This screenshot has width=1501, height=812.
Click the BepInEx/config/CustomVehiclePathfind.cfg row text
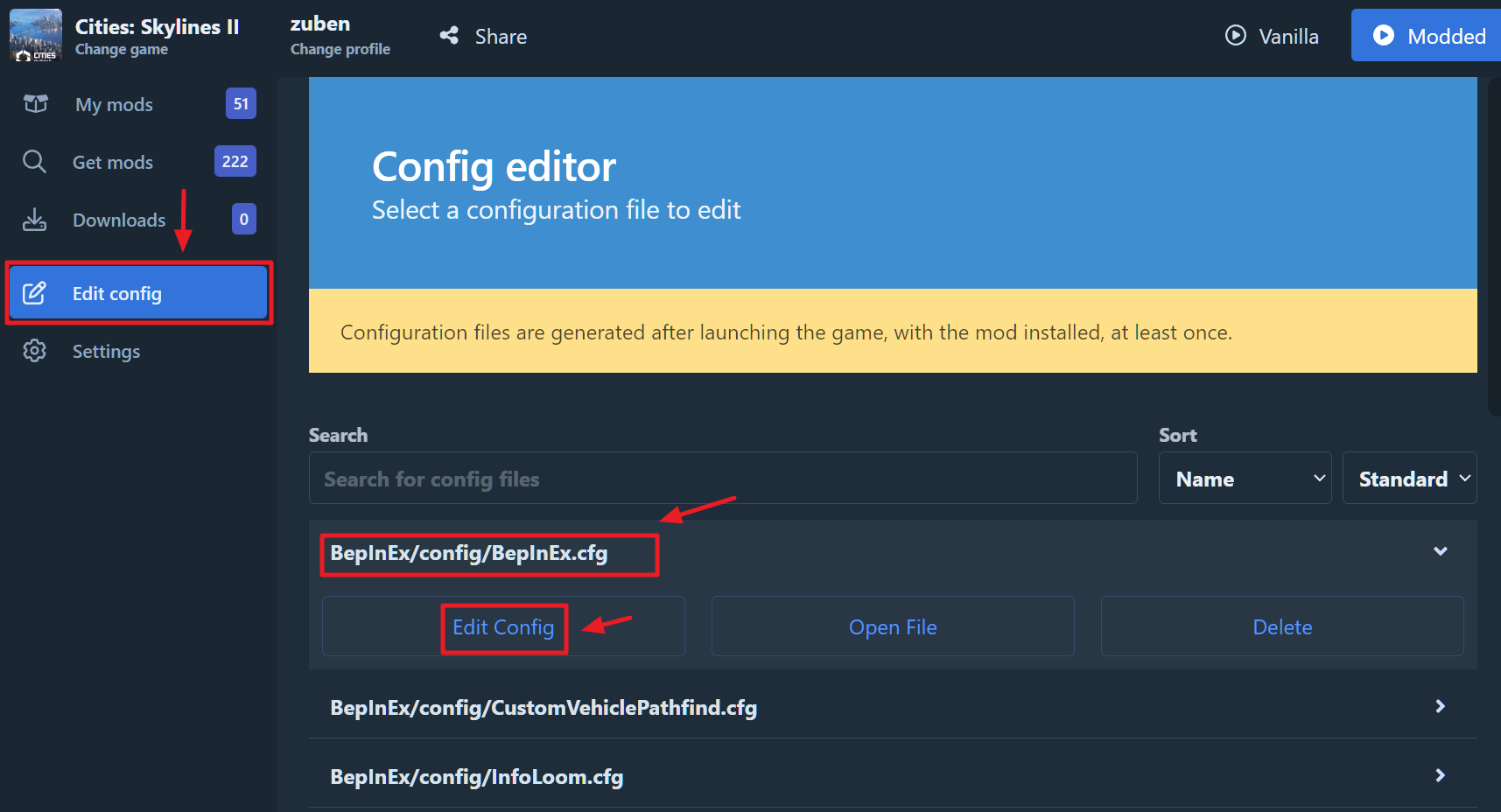point(544,708)
